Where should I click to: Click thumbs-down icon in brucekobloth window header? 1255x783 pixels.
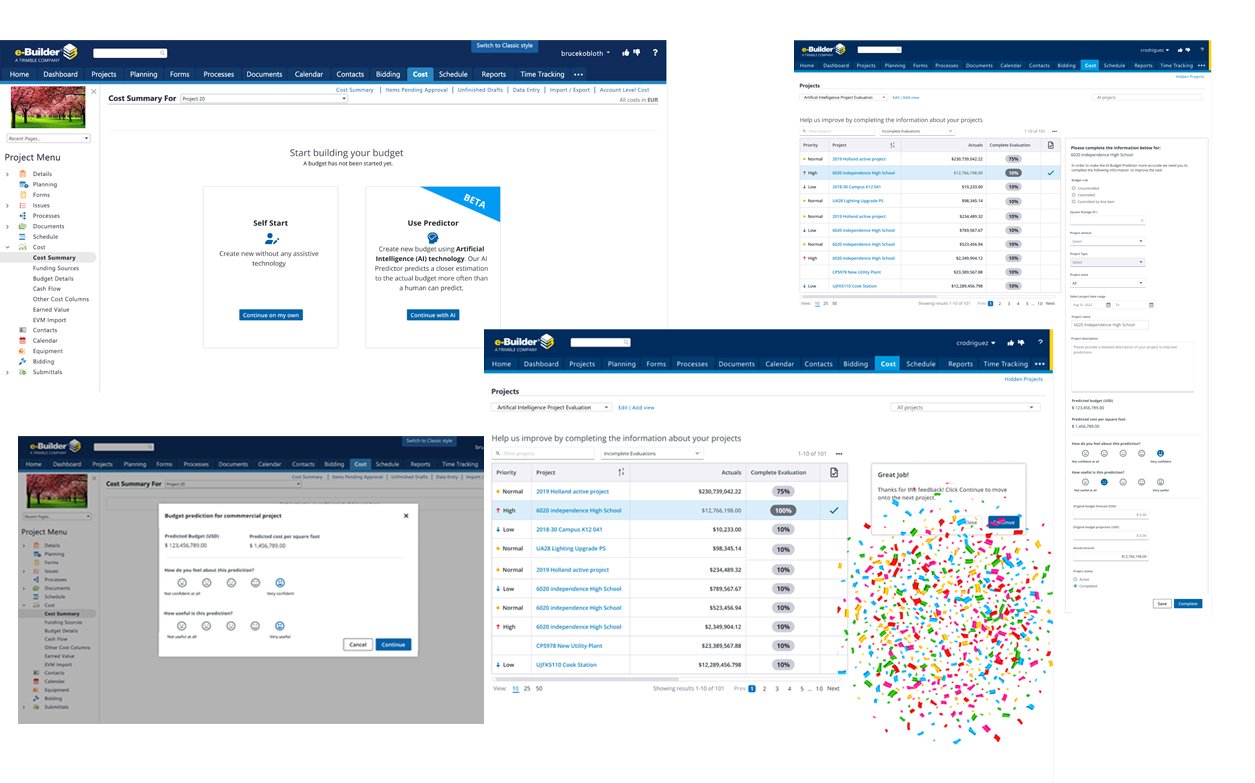(637, 52)
